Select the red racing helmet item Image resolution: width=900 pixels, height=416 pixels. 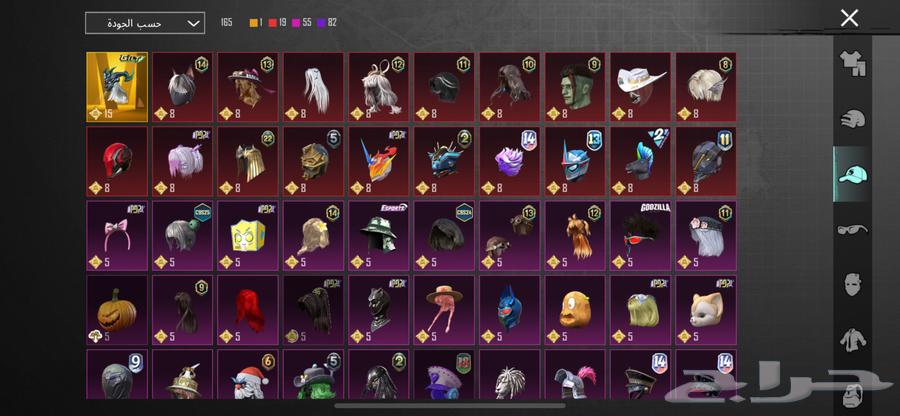(117, 161)
